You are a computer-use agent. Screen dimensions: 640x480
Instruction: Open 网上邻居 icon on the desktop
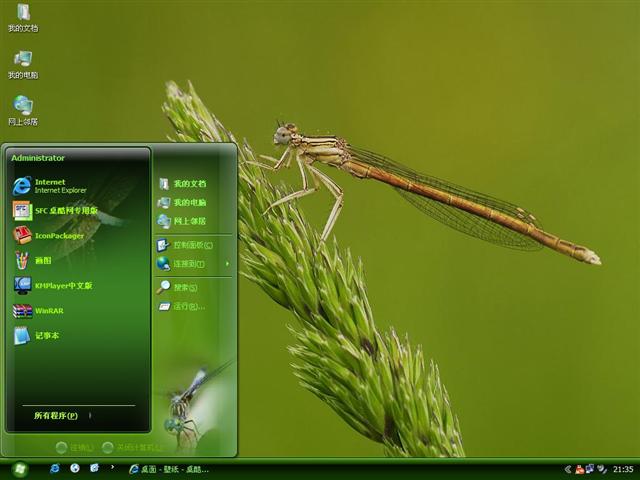[x=23, y=111]
